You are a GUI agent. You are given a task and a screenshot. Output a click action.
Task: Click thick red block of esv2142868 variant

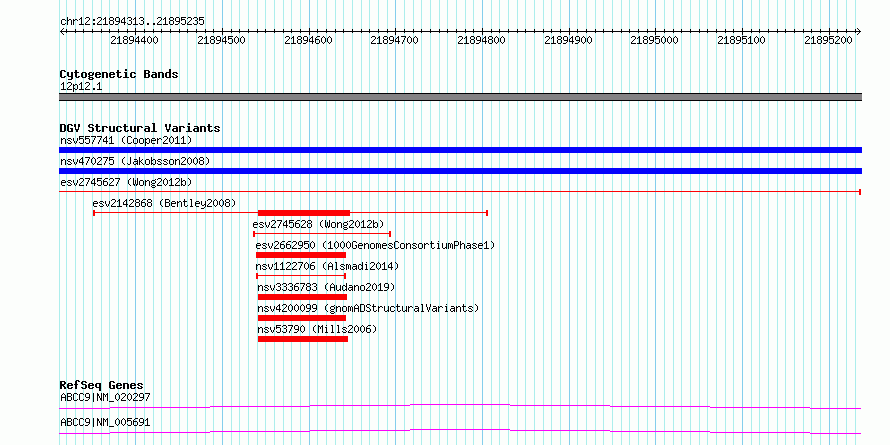pyautogui.click(x=304, y=213)
